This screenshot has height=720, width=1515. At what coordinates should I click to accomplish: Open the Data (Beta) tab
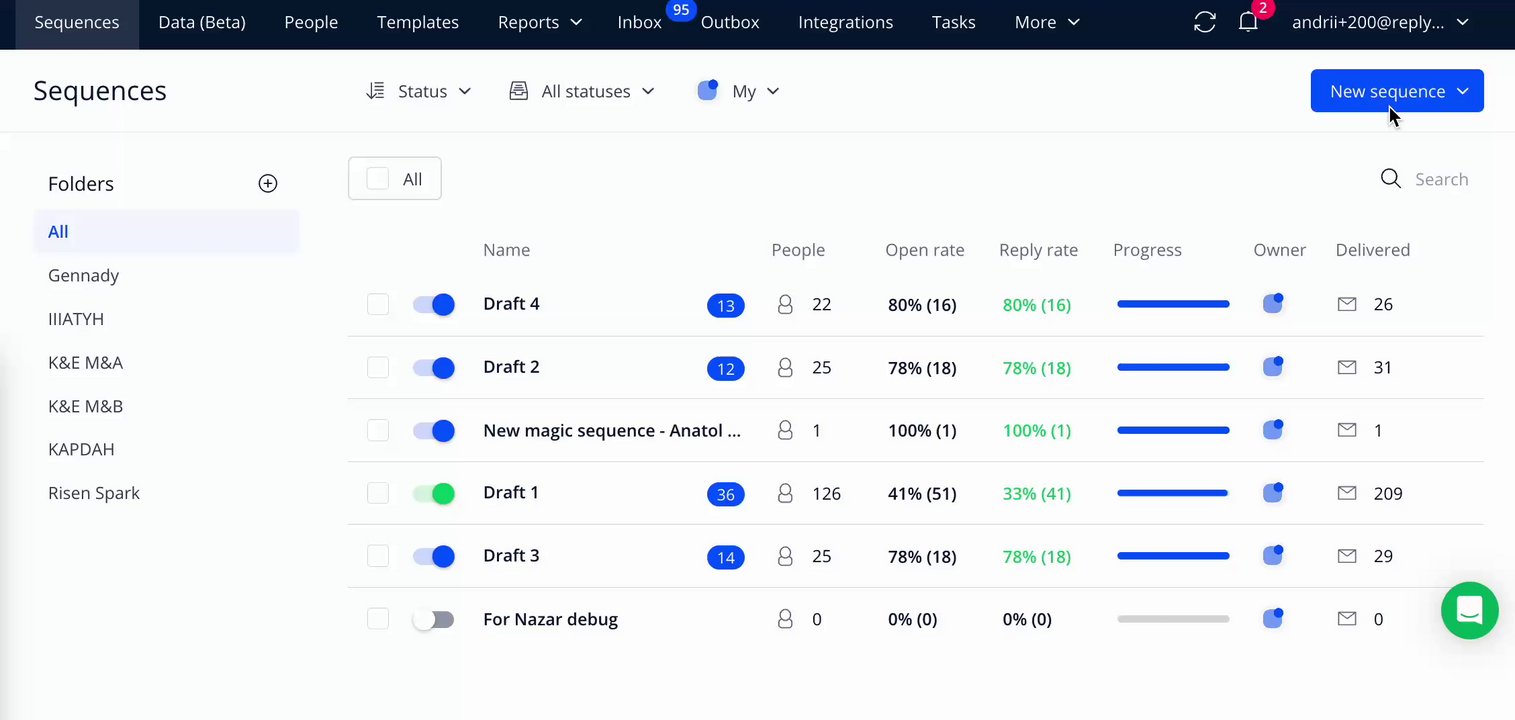[x=202, y=22]
